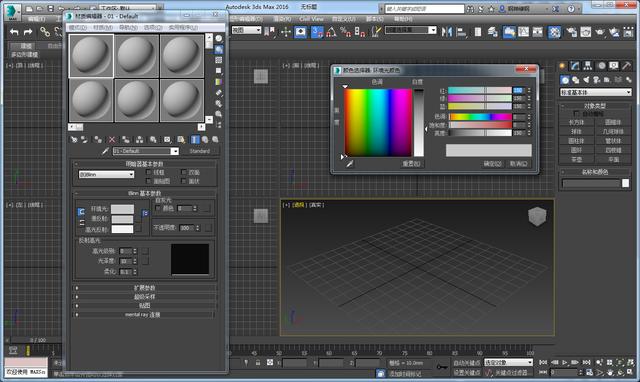Open the Utilities hammer panel icon
Screen dimensions: 640x382
[x=626, y=66]
